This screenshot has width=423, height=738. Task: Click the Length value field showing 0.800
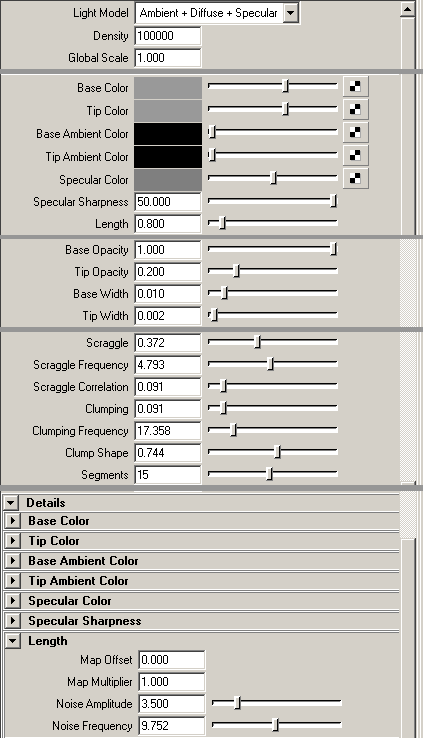[x=168, y=224]
